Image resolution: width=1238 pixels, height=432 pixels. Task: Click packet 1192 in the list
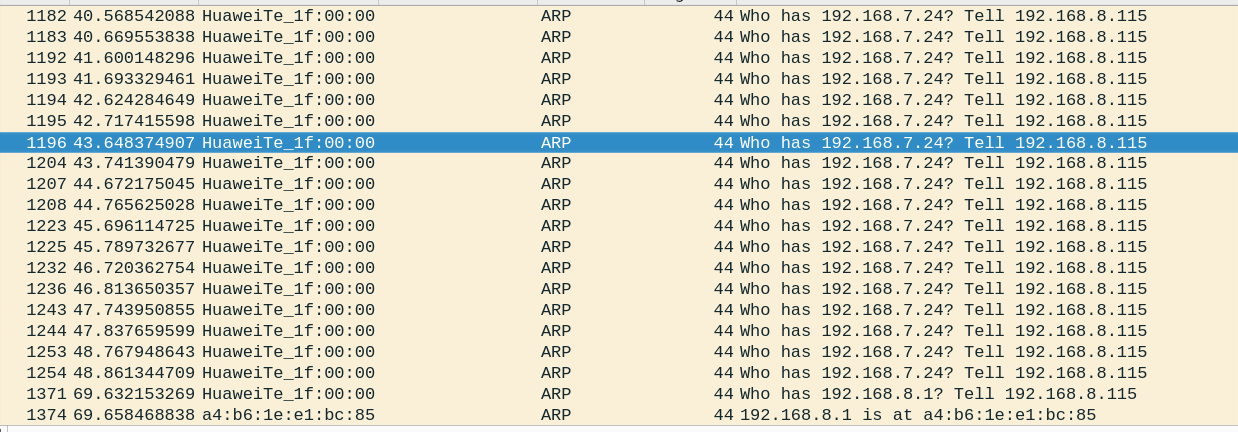pyautogui.click(x=619, y=58)
